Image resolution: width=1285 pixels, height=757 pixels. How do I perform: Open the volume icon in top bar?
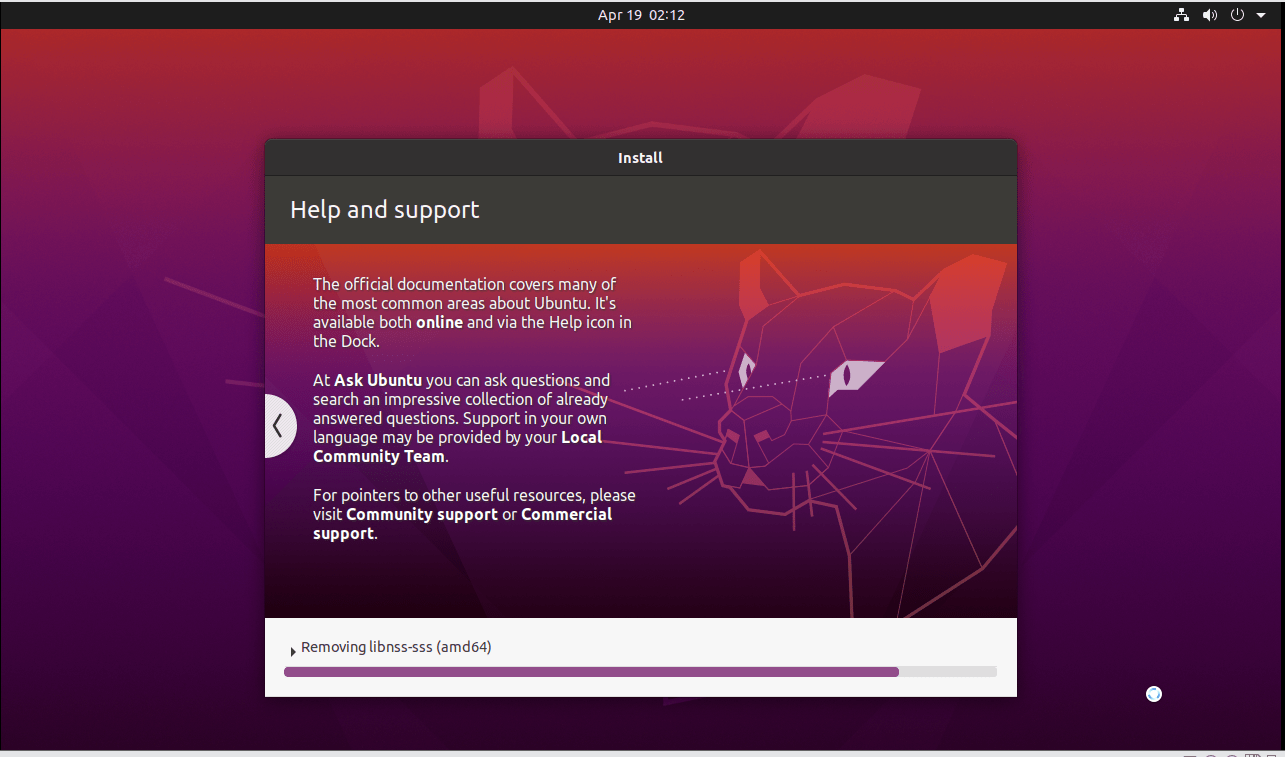tap(1209, 15)
